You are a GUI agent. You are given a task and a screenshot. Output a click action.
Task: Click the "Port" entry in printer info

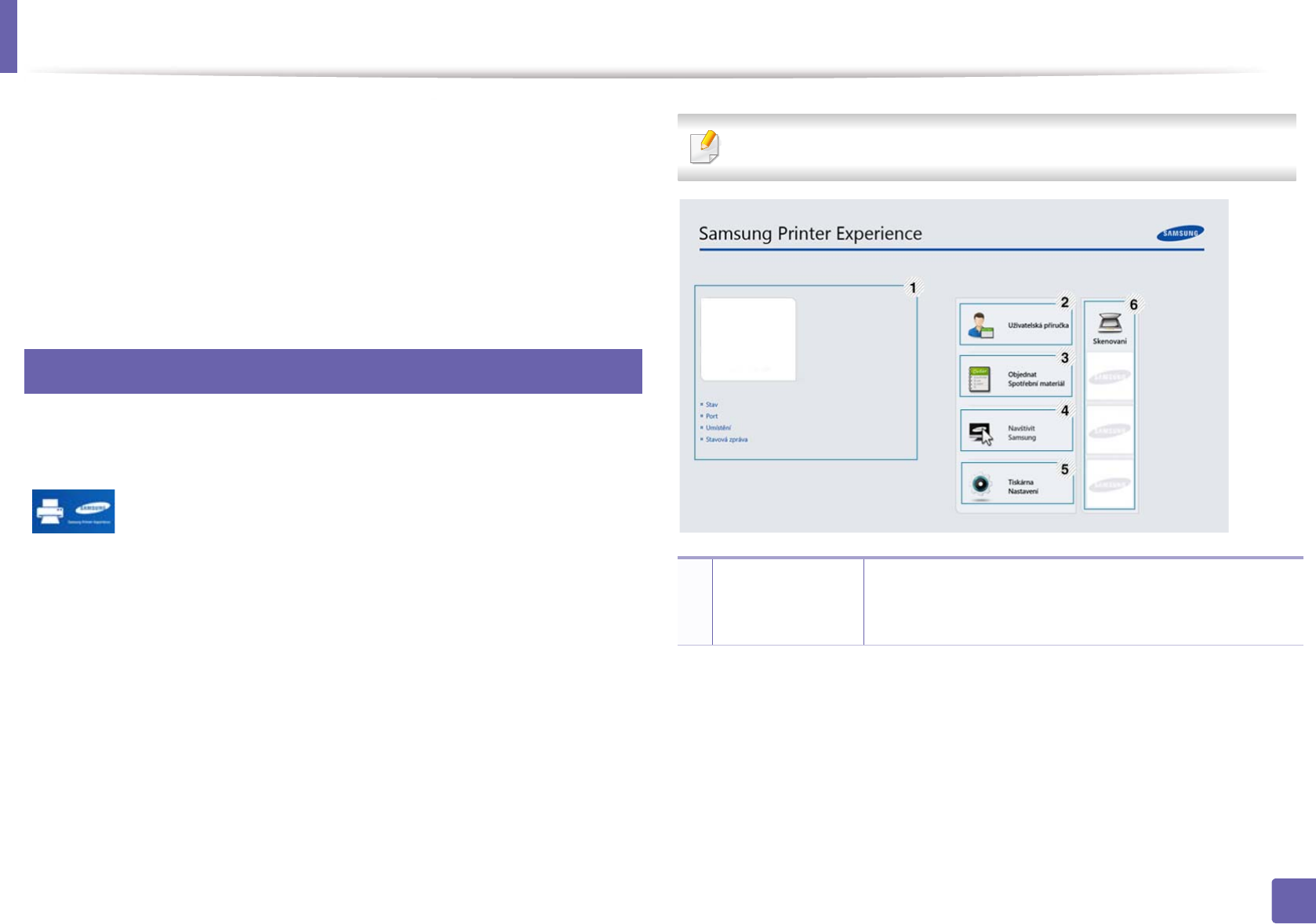click(x=711, y=417)
